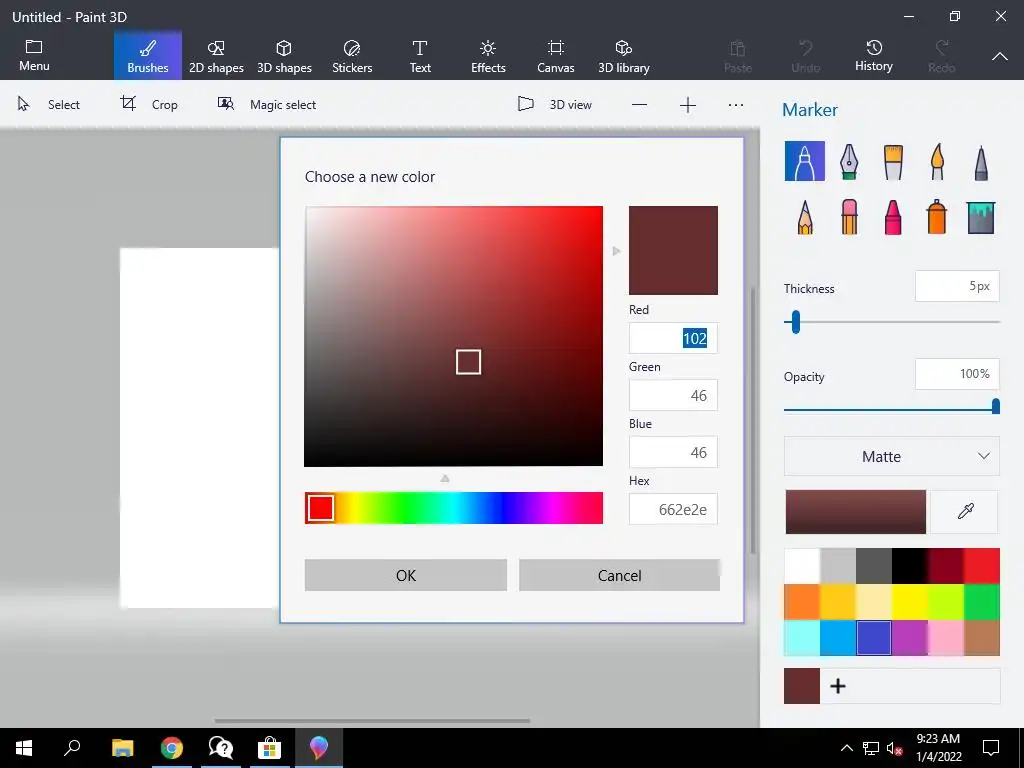Open the 2D shapes tab
The height and width of the screenshot is (768, 1024).
[216, 56]
